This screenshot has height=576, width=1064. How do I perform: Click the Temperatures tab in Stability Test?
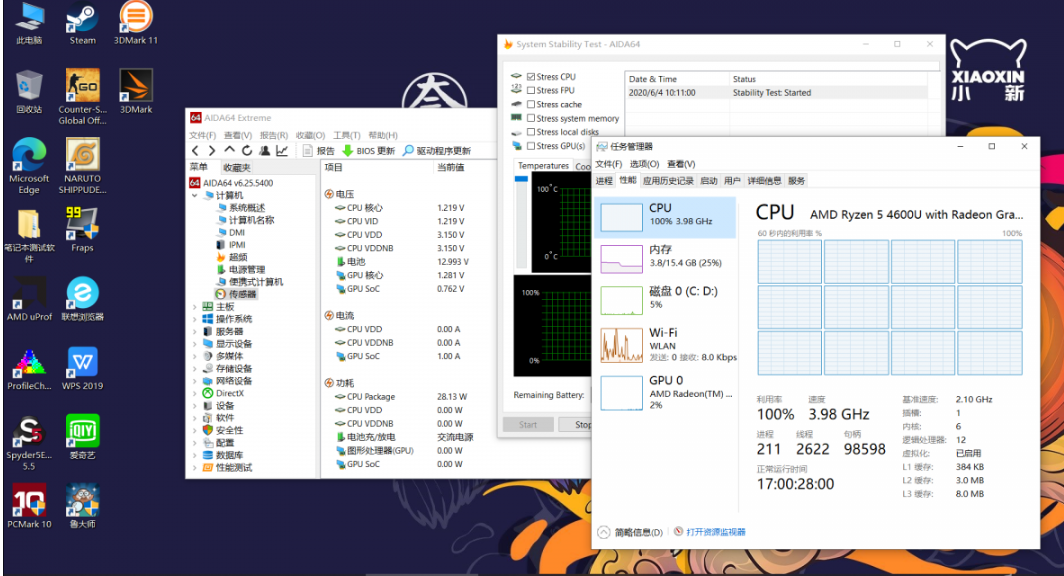click(x=543, y=166)
